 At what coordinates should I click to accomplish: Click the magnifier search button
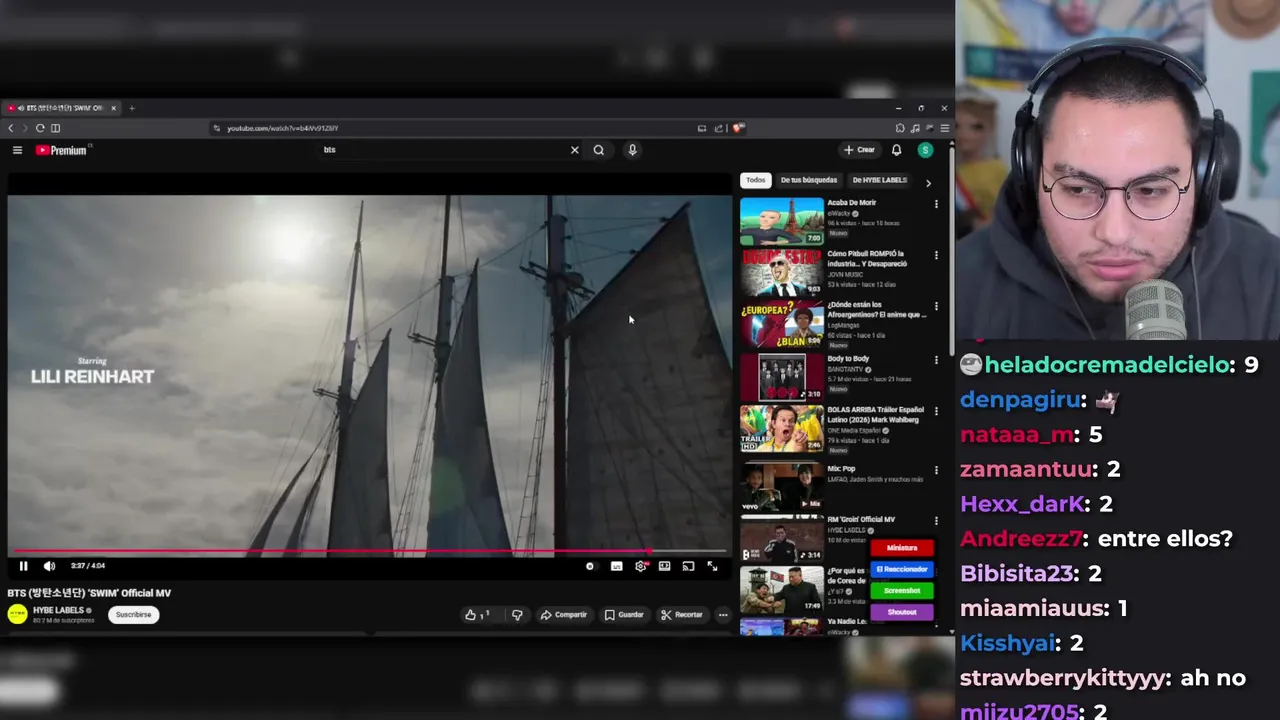[599, 150]
